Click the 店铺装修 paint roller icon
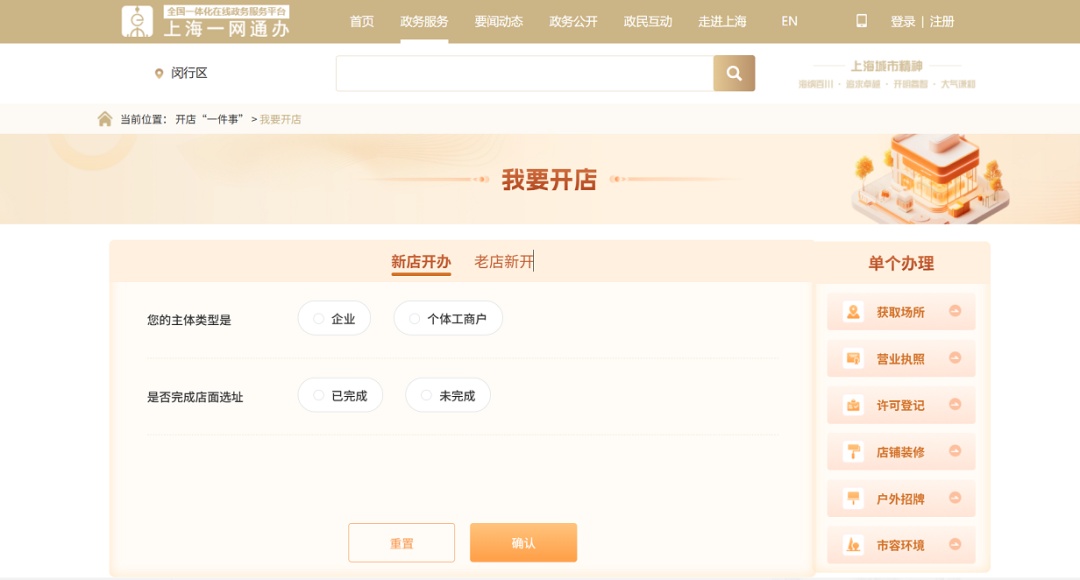Screen dimensions: 1080x580 tap(853, 451)
